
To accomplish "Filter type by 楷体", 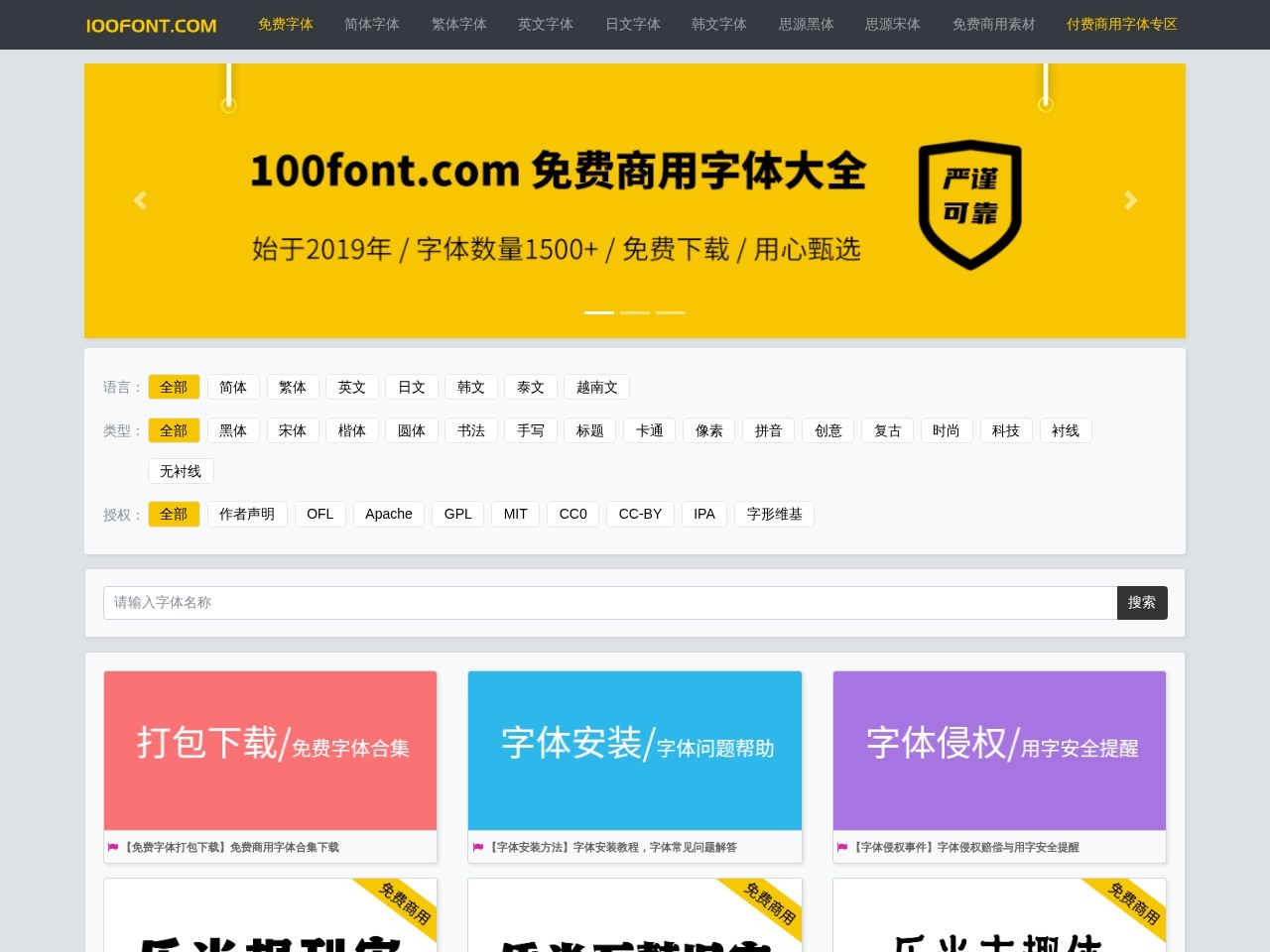I will point(352,430).
